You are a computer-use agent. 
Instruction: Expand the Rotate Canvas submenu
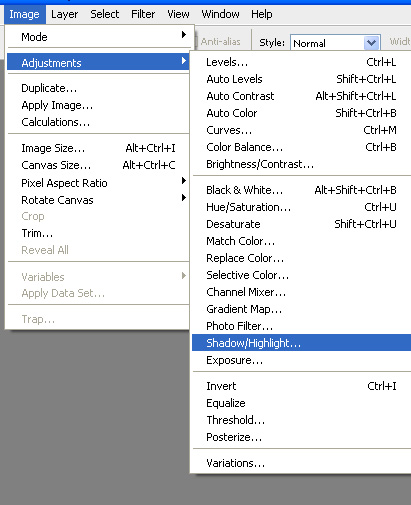[x=98, y=200]
